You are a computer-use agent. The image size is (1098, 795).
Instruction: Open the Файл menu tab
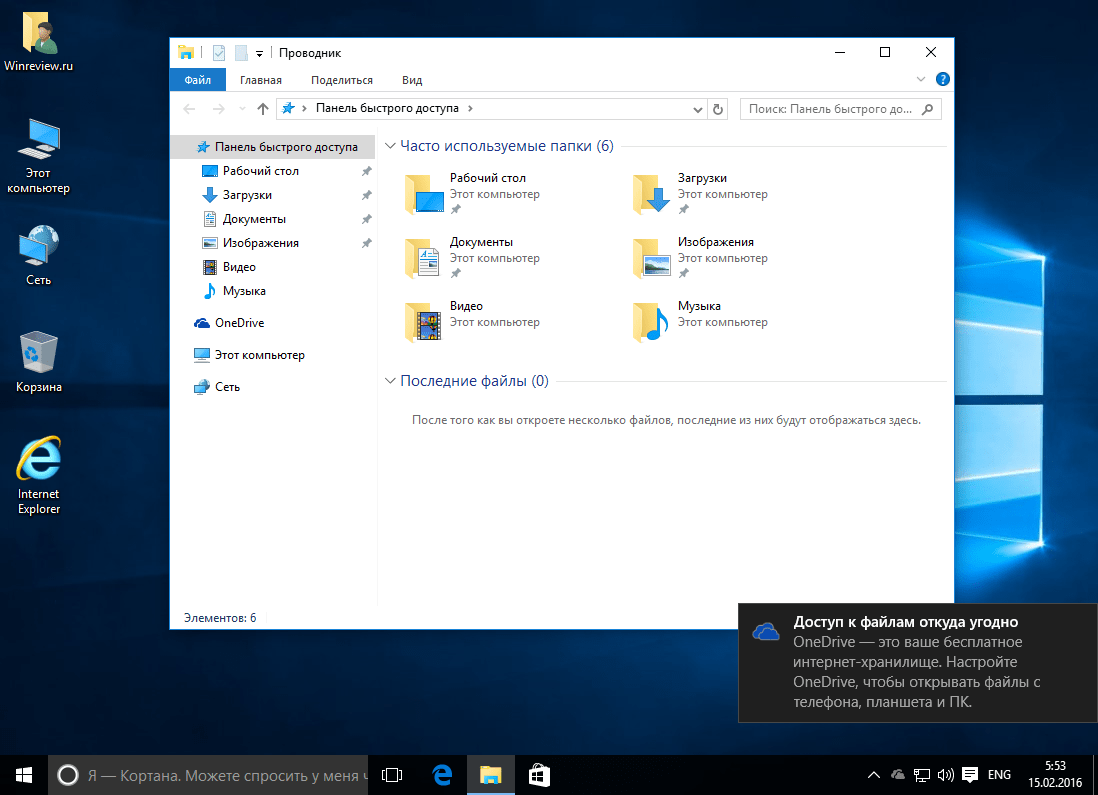click(x=197, y=80)
